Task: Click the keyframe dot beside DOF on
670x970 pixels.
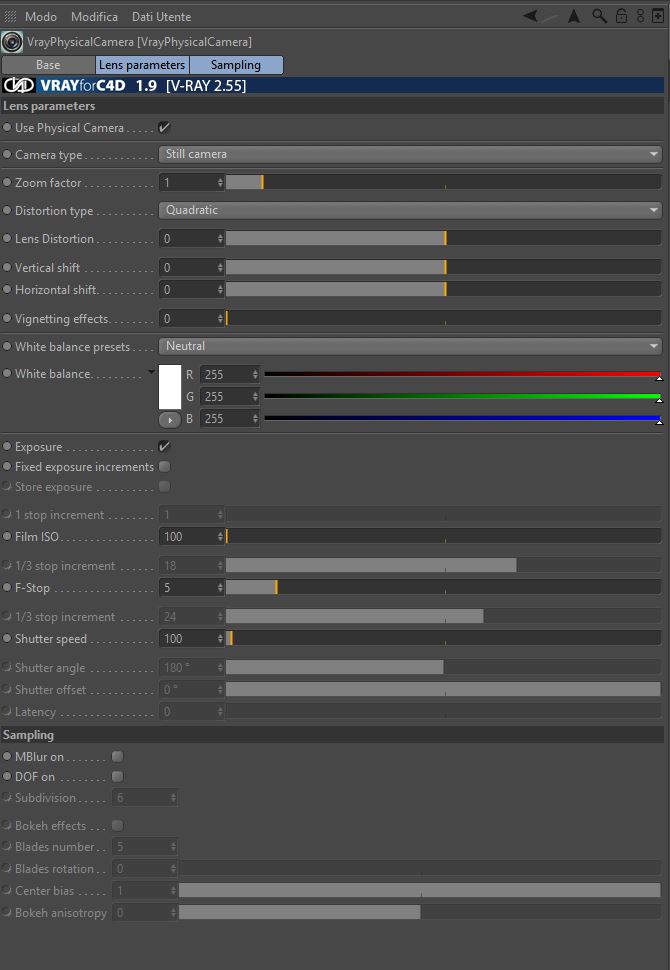Action: tap(7, 776)
